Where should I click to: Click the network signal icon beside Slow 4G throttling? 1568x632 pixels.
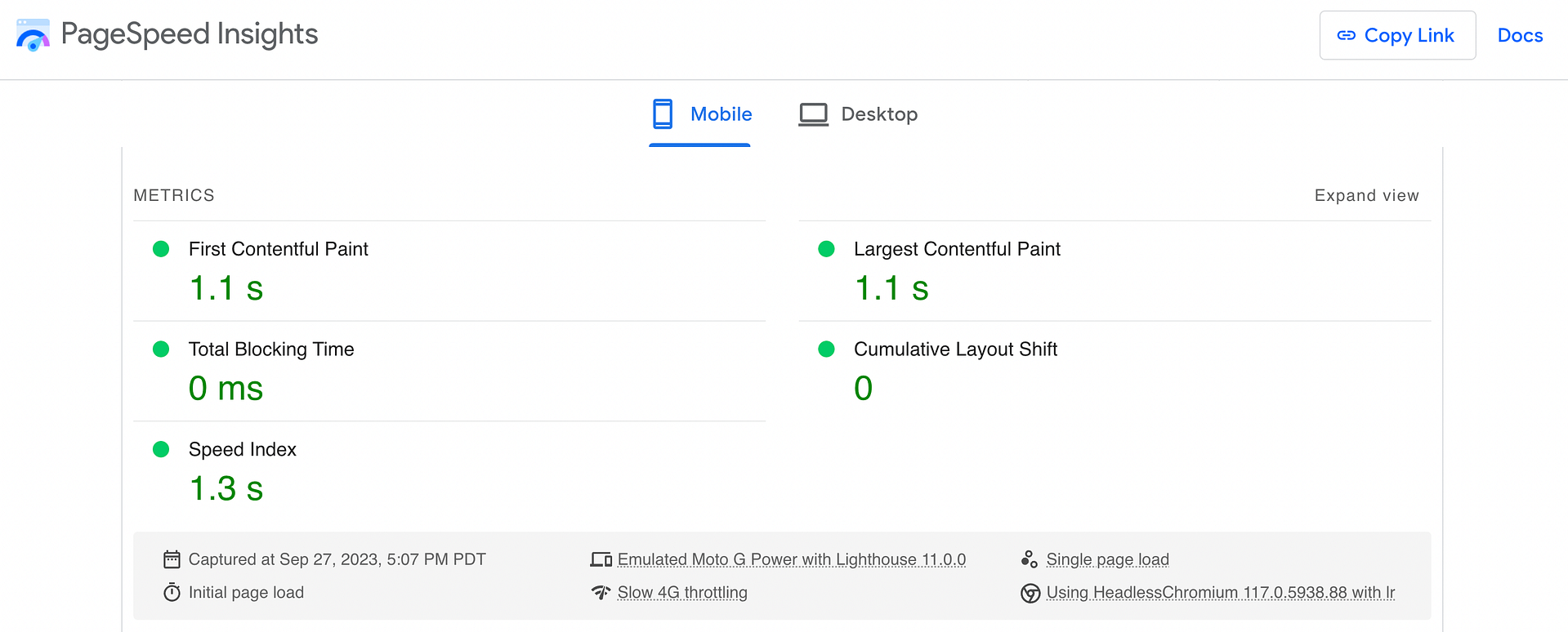(601, 592)
